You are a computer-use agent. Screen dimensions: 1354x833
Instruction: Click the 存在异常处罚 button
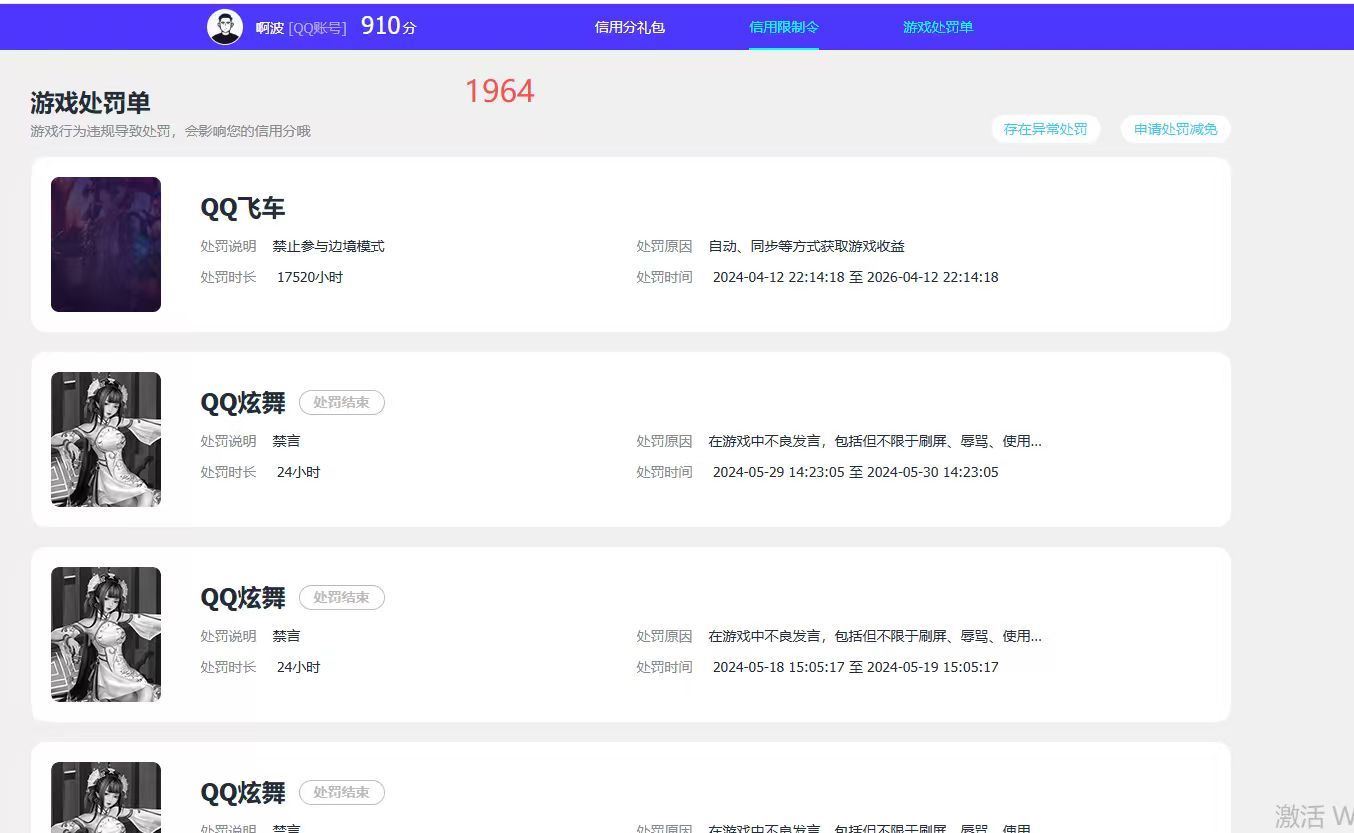[1045, 129]
